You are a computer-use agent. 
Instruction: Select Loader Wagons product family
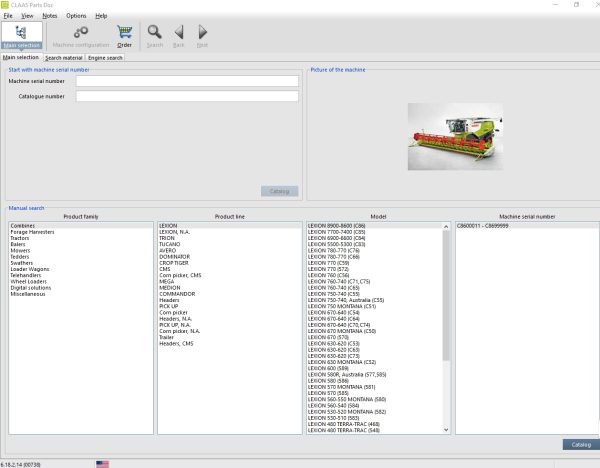click(x=81, y=269)
